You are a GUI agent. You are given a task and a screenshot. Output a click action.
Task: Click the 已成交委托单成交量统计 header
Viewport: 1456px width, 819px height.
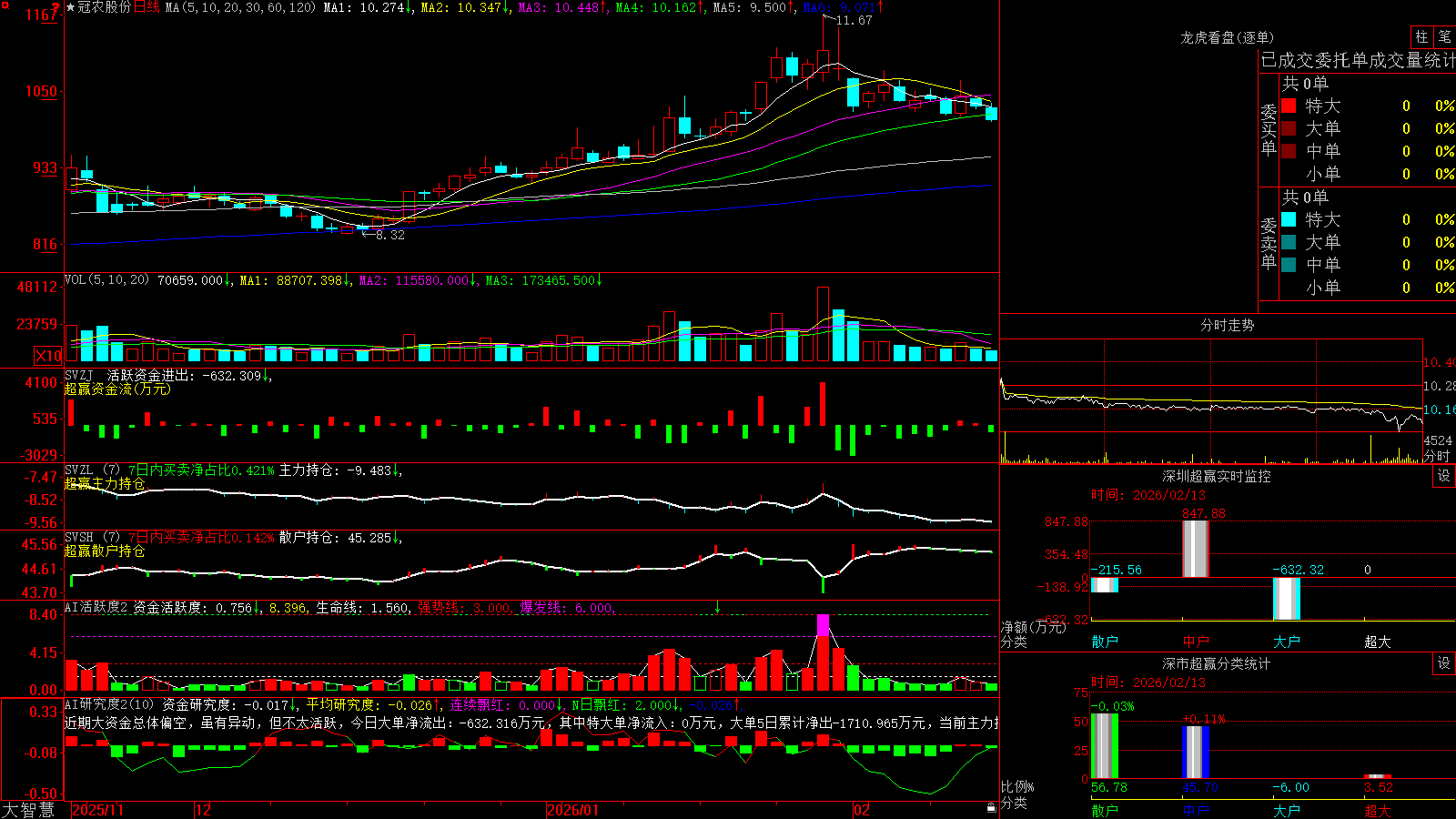click(x=1357, y=61)
